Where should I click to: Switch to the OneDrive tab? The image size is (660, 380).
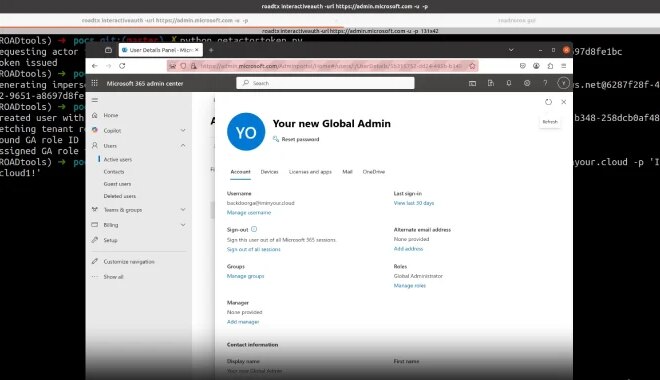point(374,172)
